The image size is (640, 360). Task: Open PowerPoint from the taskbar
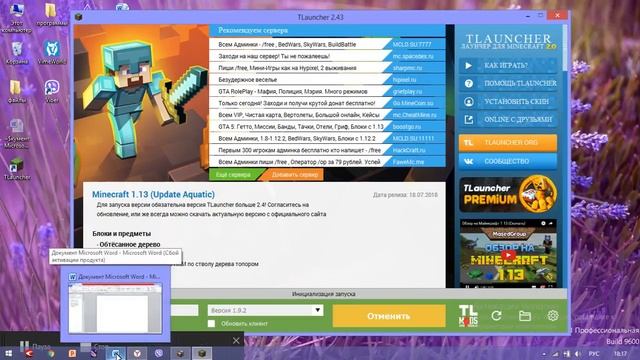pyautogui.click(x=72, y=353)
